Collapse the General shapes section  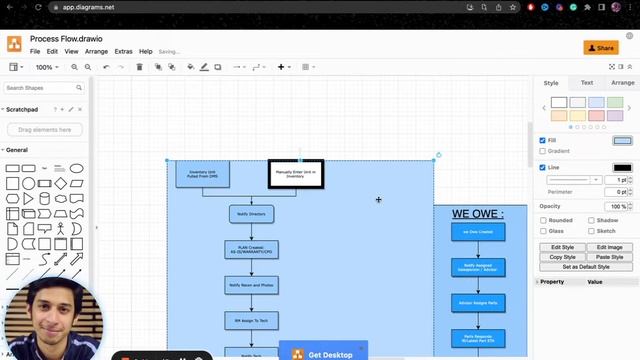[x=17, y=150]
